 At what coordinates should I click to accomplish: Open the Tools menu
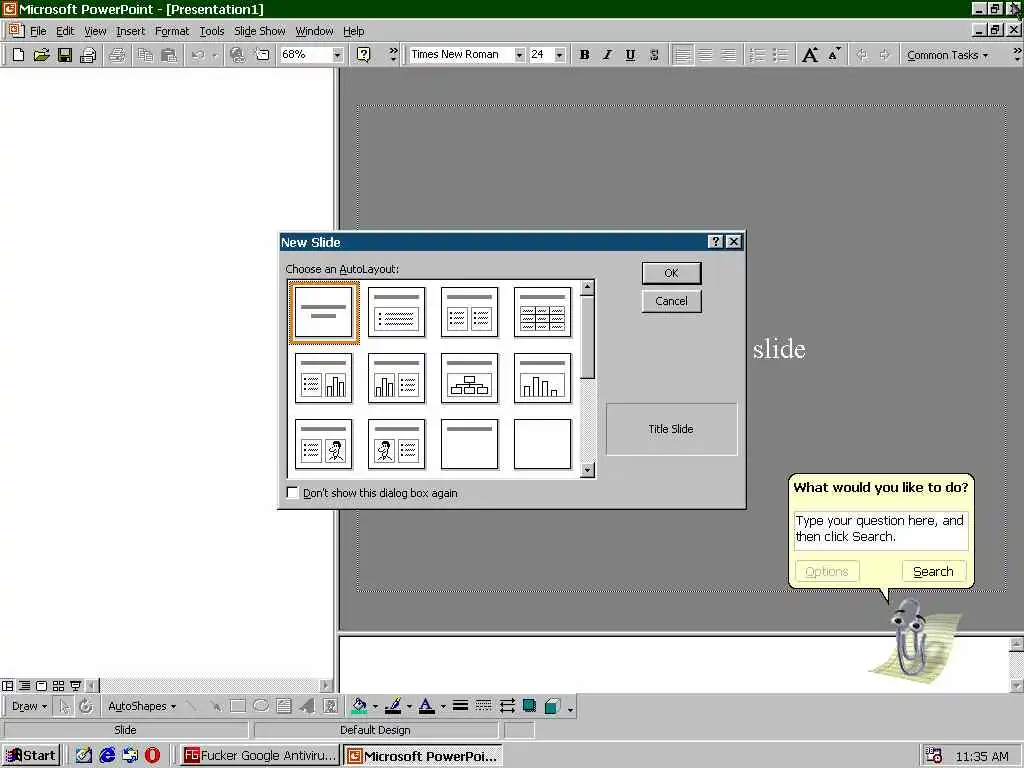(x=212, y=31)
